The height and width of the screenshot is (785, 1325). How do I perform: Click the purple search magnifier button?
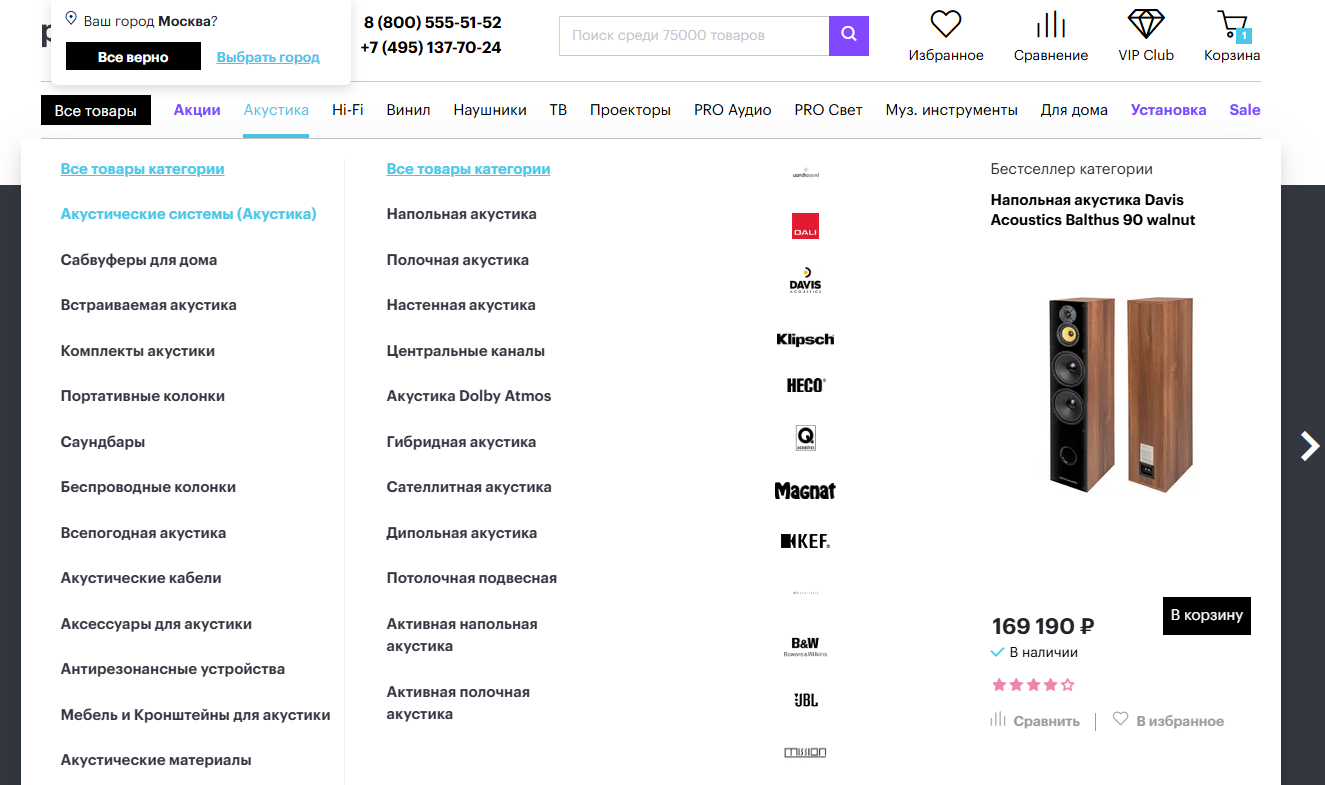(x=849, y=35)
